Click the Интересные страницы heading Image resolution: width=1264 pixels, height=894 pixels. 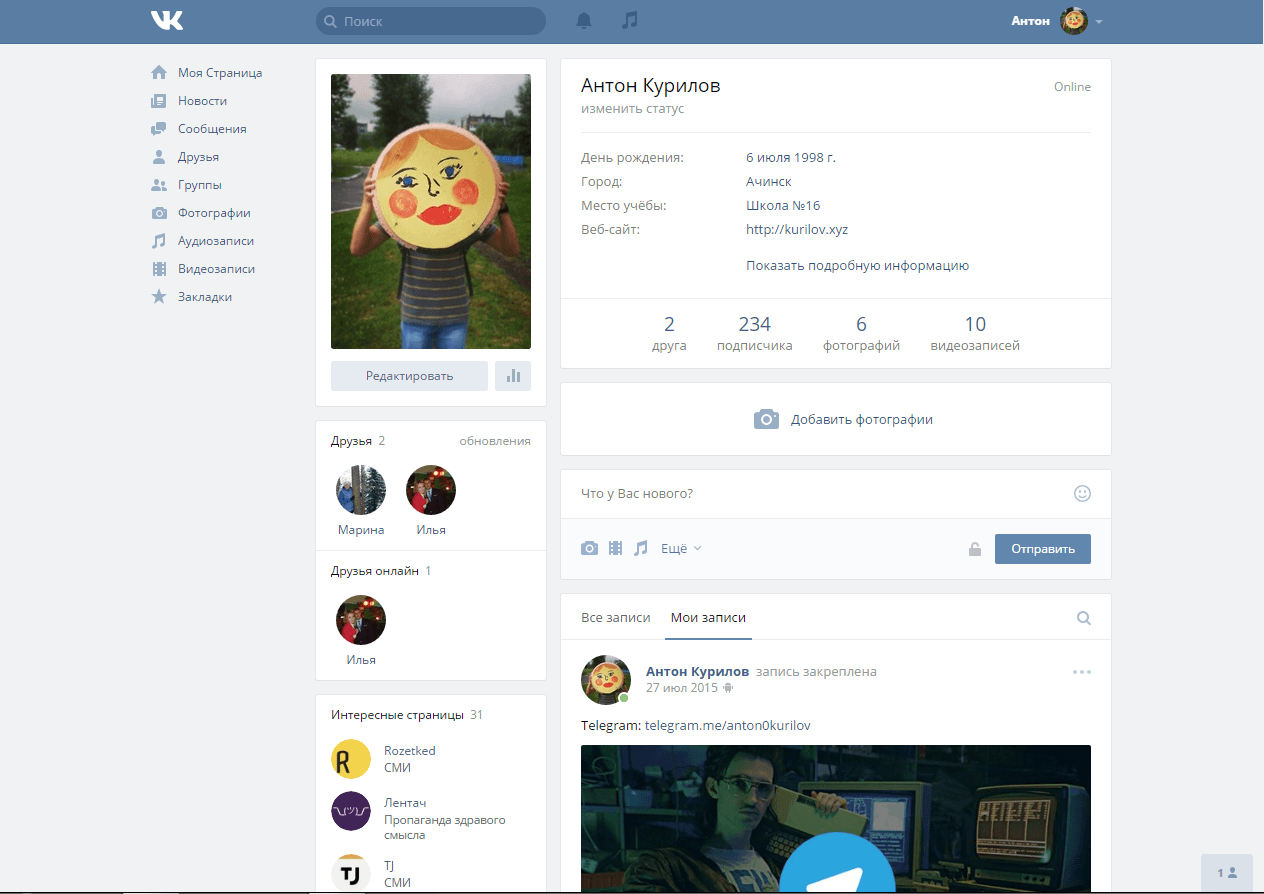coord(397,715)
